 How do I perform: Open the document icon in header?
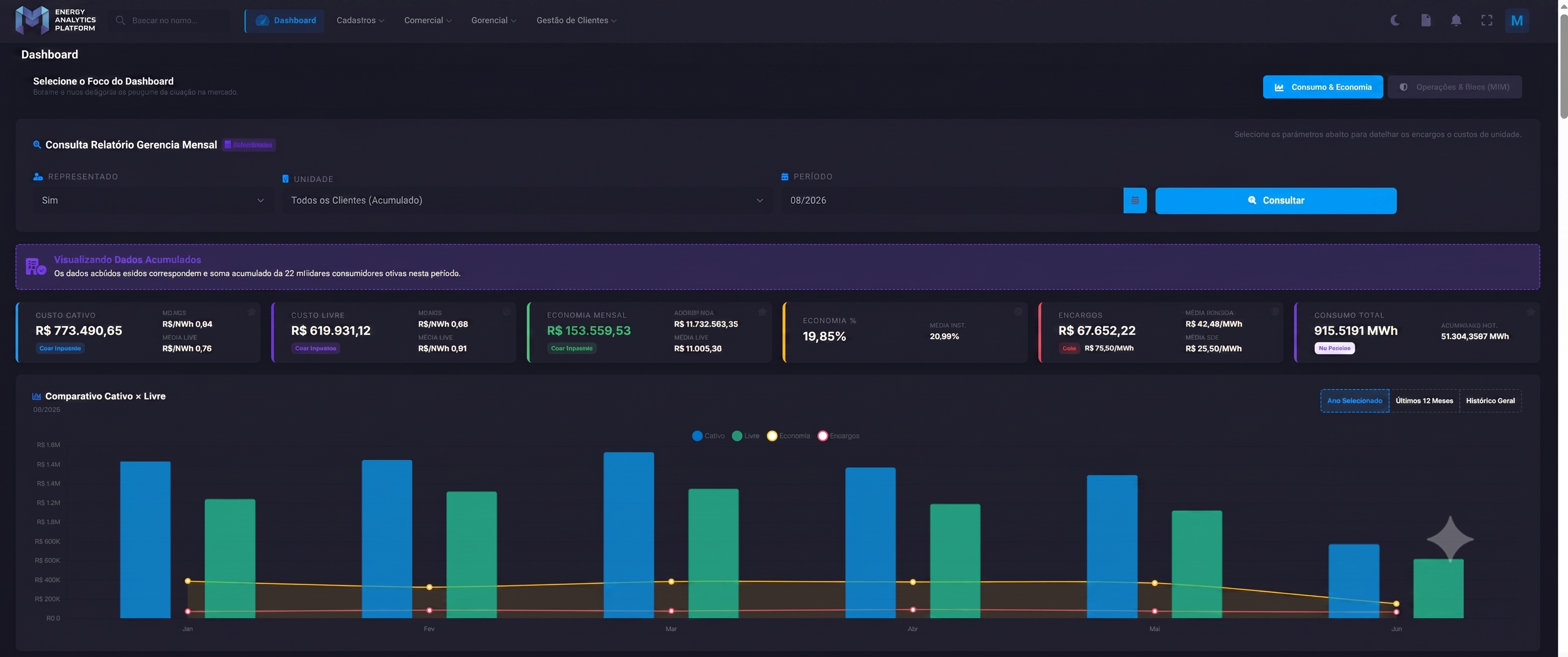(x=1425, y=20)
